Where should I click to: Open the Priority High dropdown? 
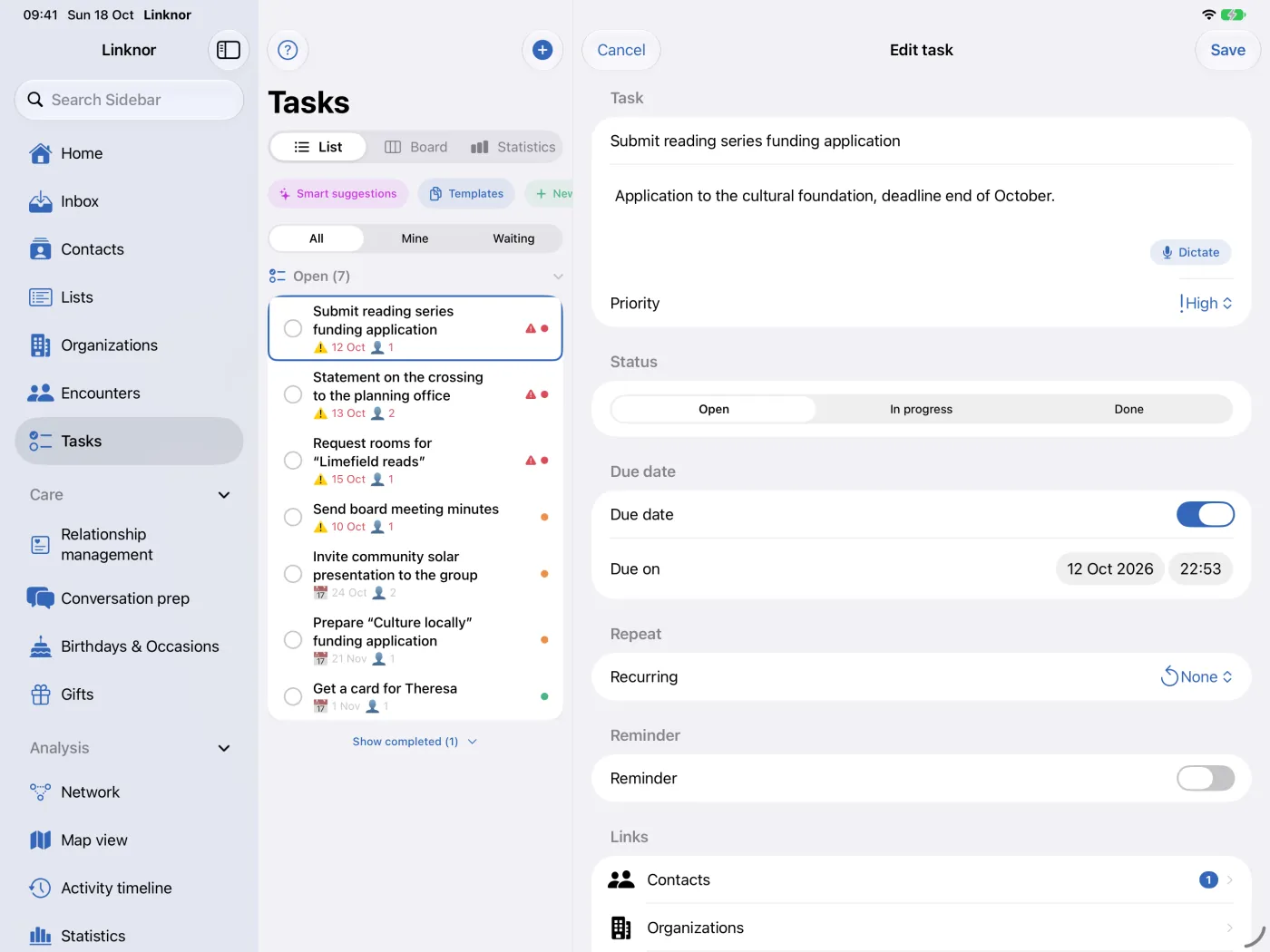[x=1206, y=303]
